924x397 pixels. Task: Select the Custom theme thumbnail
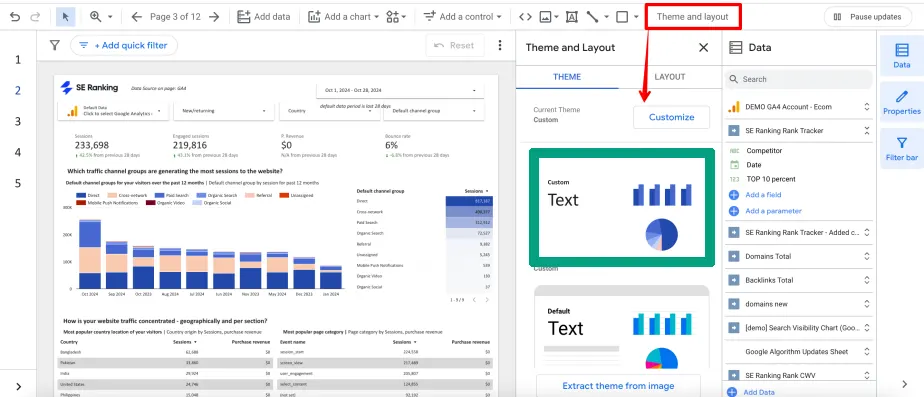coord(622,207)
